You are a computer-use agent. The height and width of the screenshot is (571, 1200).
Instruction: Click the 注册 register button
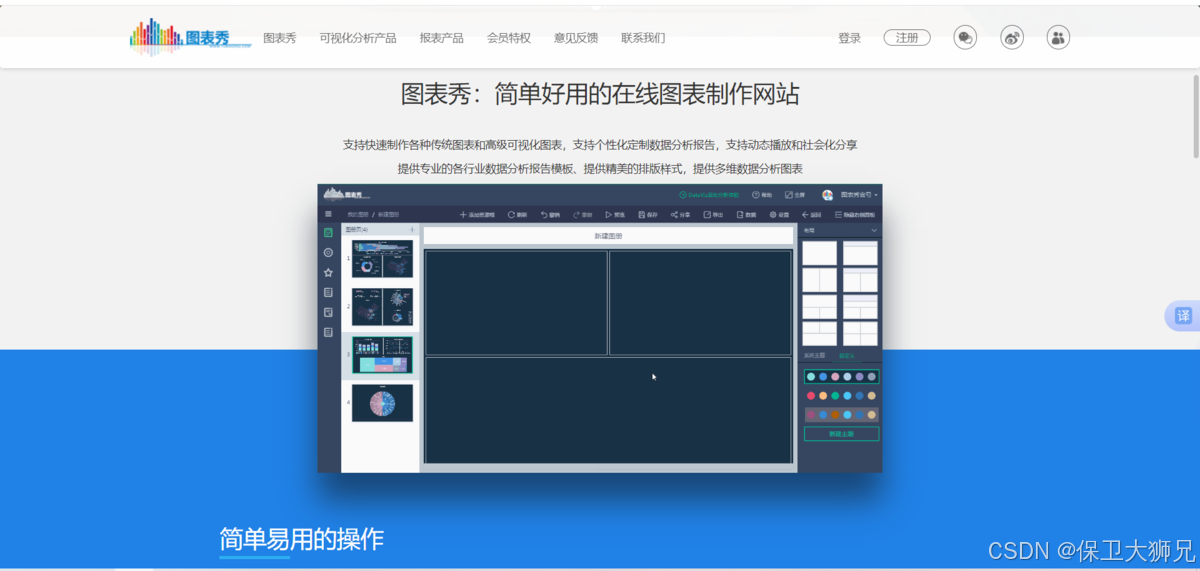[x=907, y=38]
